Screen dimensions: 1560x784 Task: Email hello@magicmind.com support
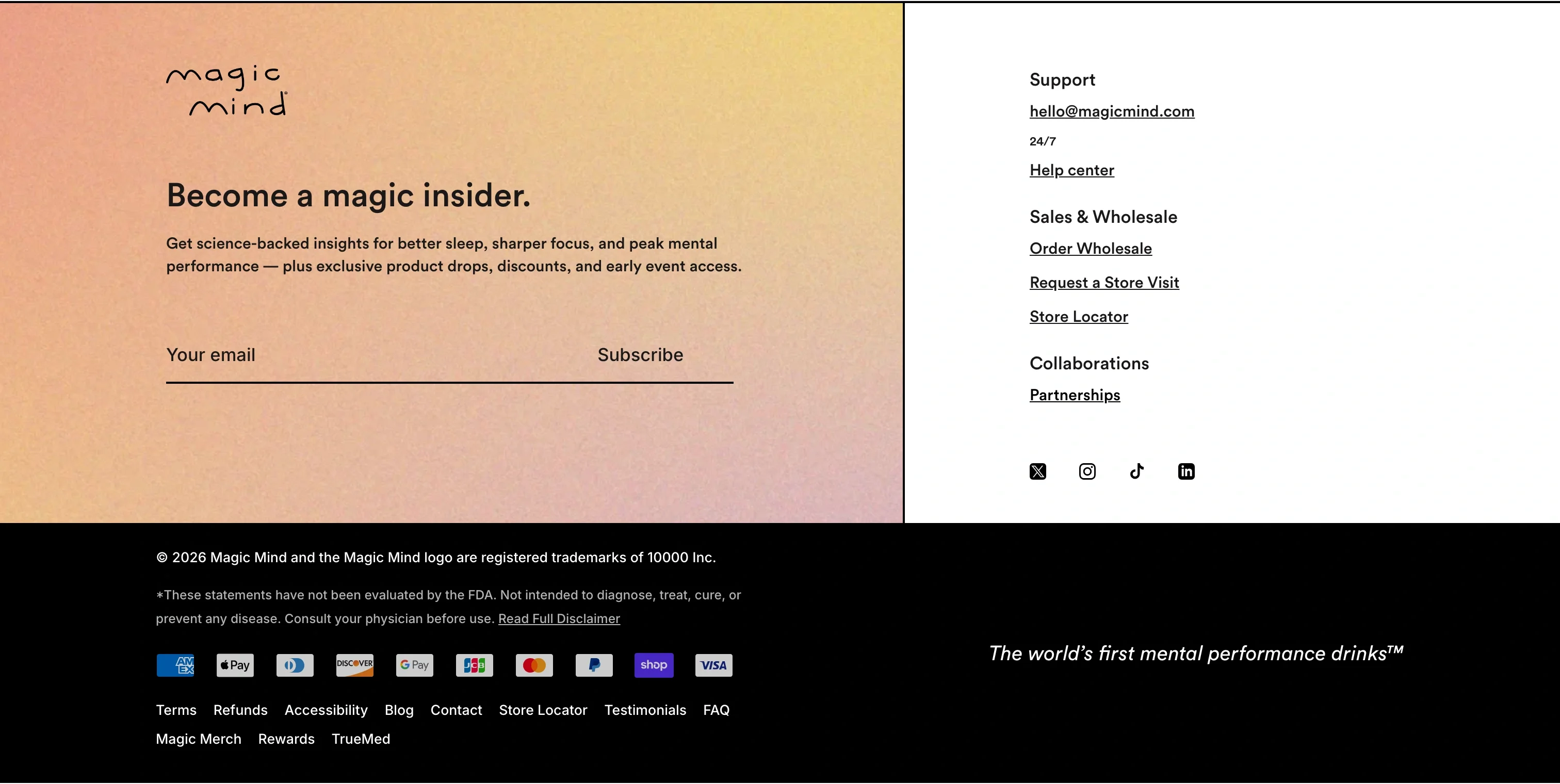1111,111
